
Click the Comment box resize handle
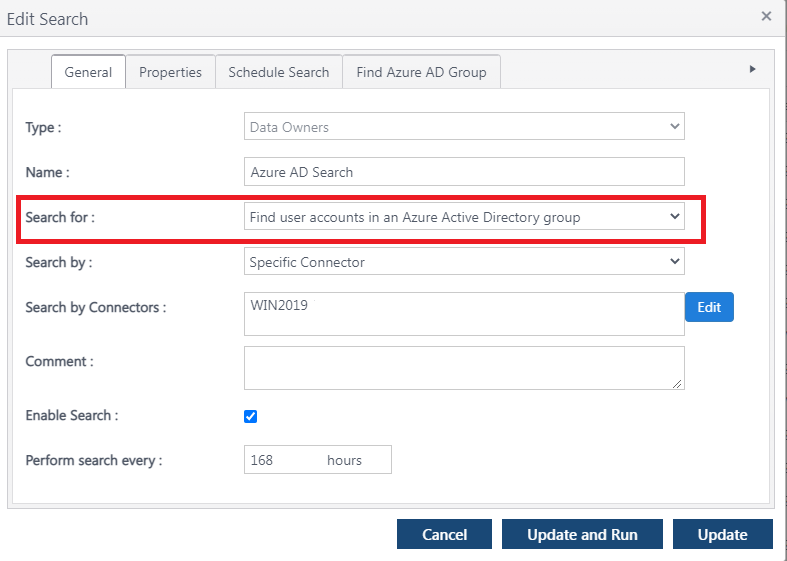tap(678, 383)
